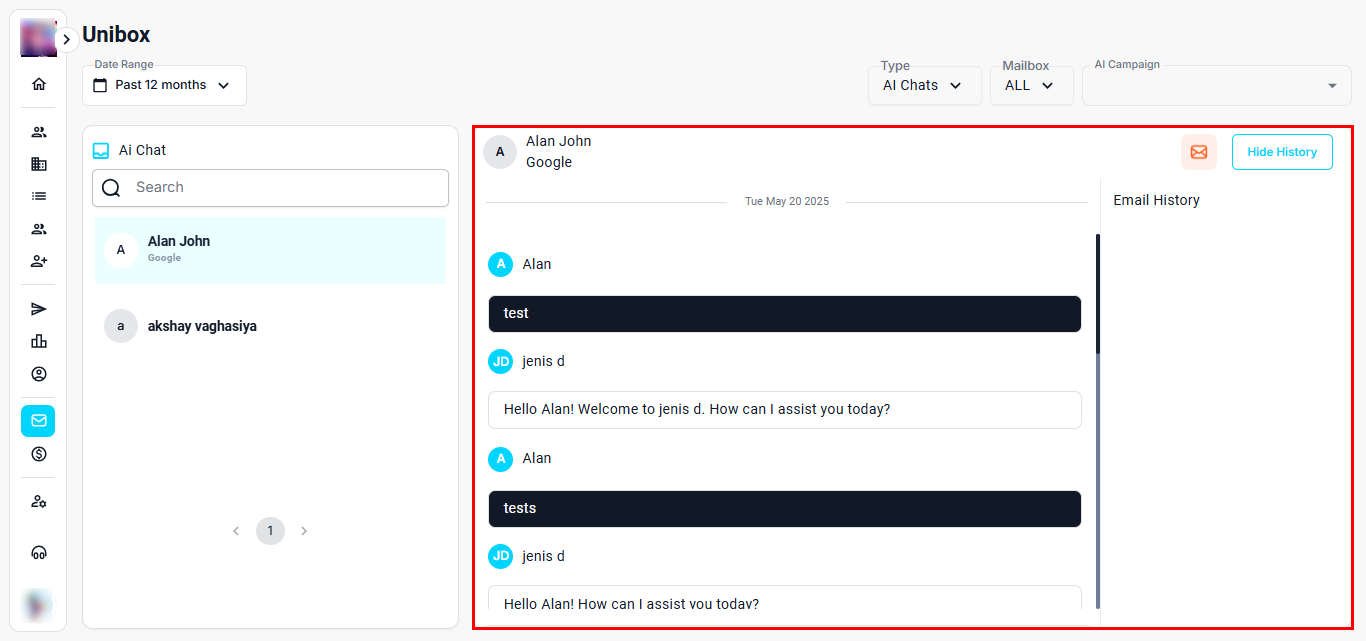Open the company building icon in sidebar
Viewport: 1366px width, 641px height.
[39, 164]
